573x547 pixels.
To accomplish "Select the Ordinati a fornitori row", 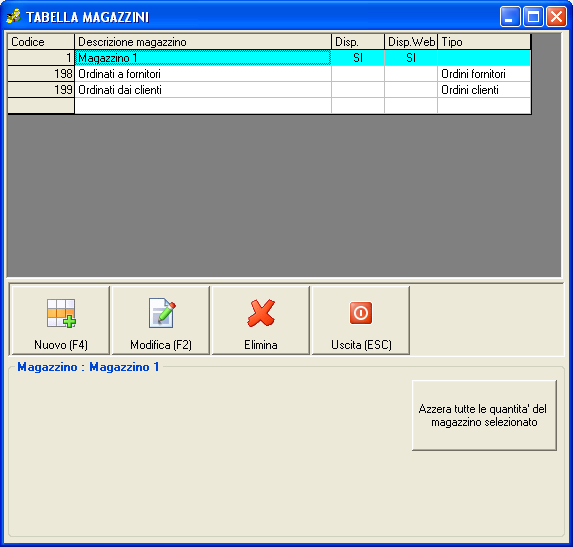I will (x=269, y=74).
